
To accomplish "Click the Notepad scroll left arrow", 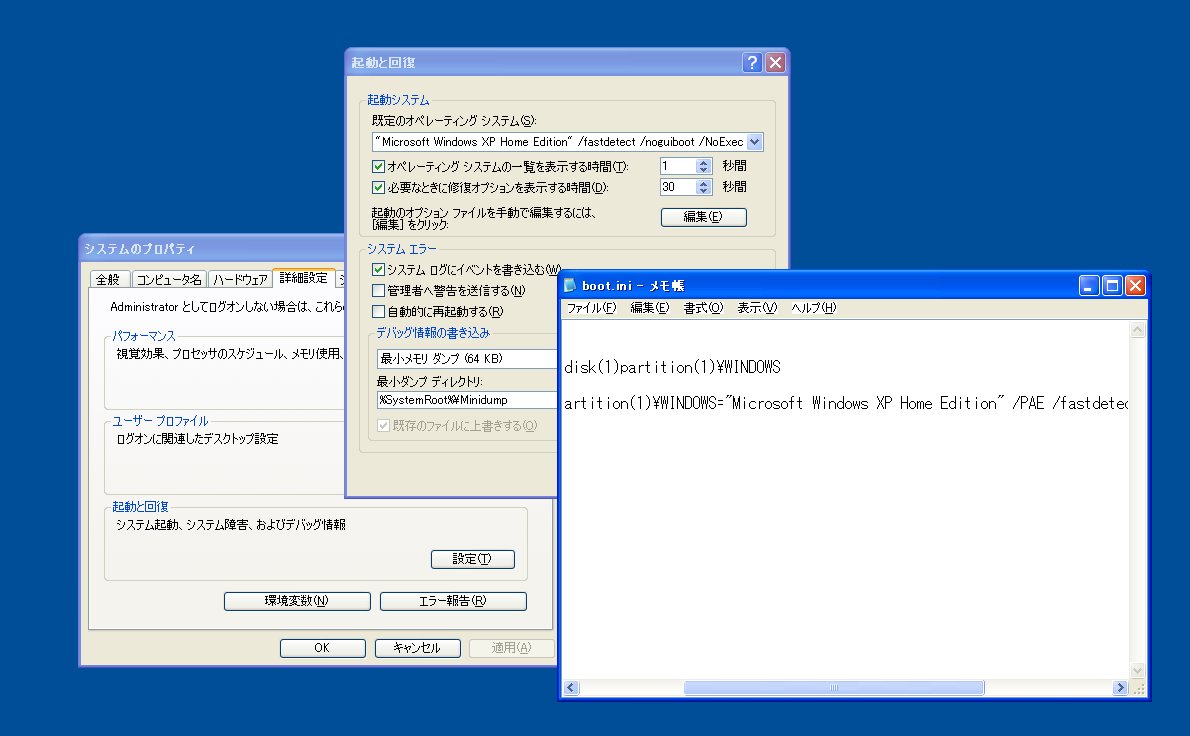I will pos(571,687).
